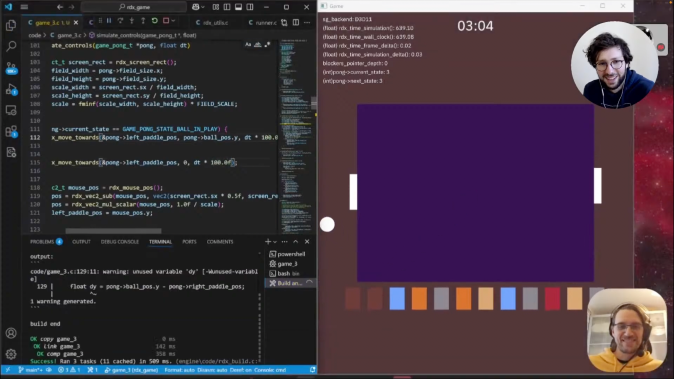
Task: Open the terminal panel more actions menu
Action: 284,242
